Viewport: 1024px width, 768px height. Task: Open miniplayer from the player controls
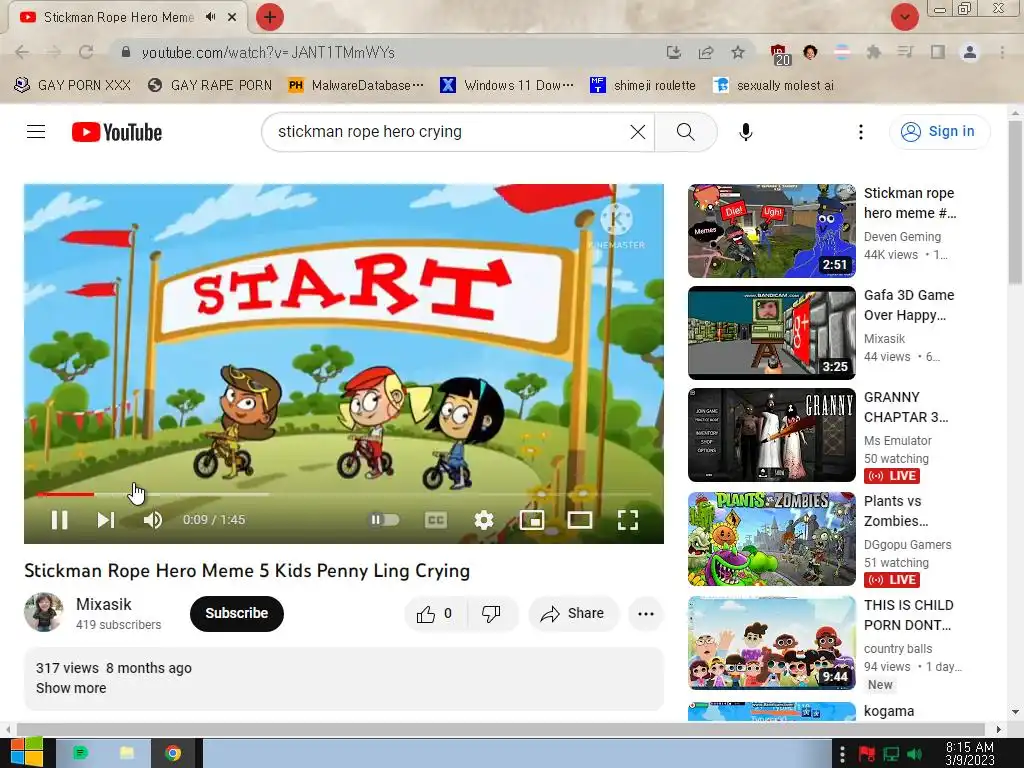[532, 520]
